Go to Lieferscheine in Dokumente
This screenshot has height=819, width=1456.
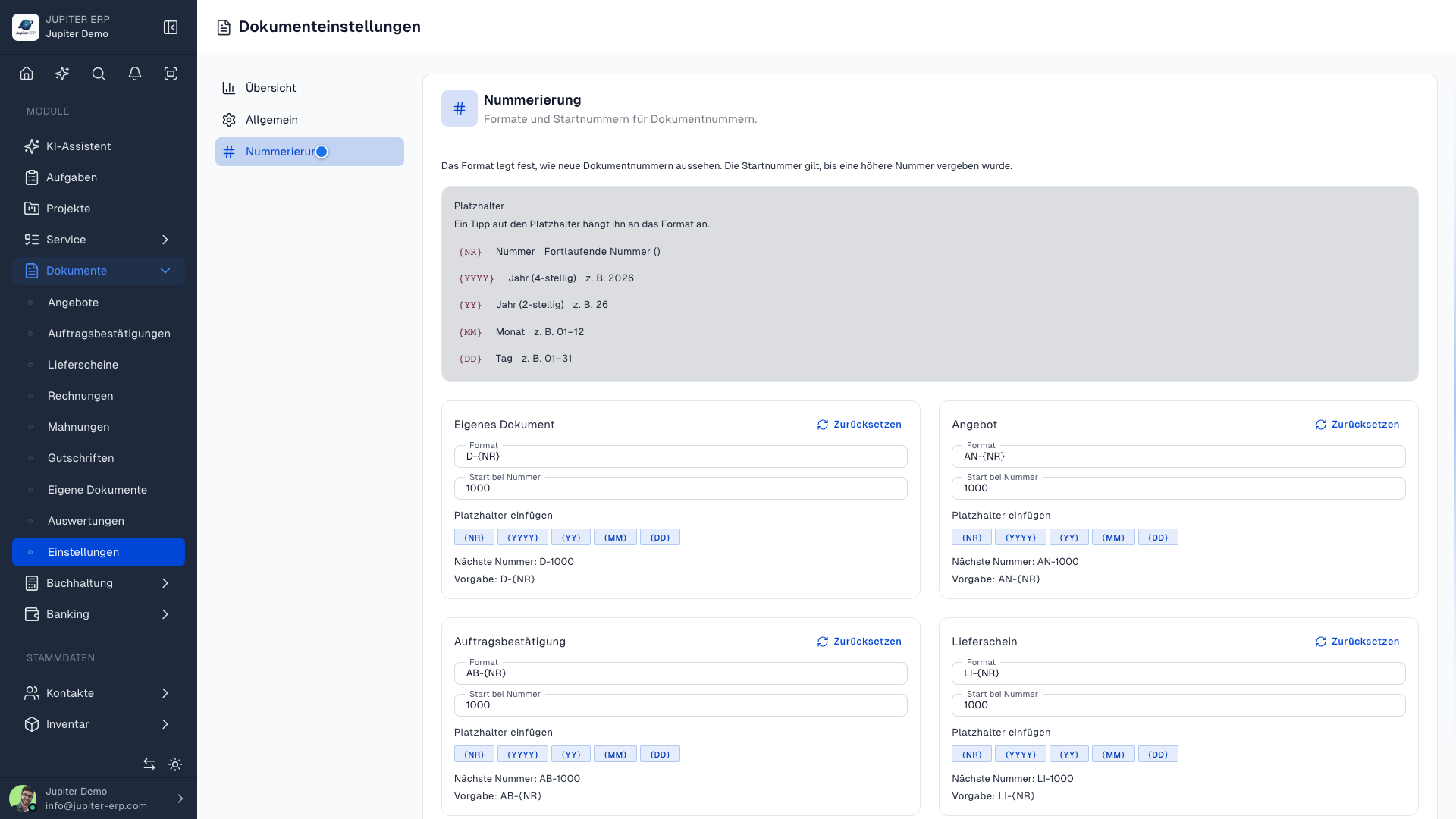point(99,365)
